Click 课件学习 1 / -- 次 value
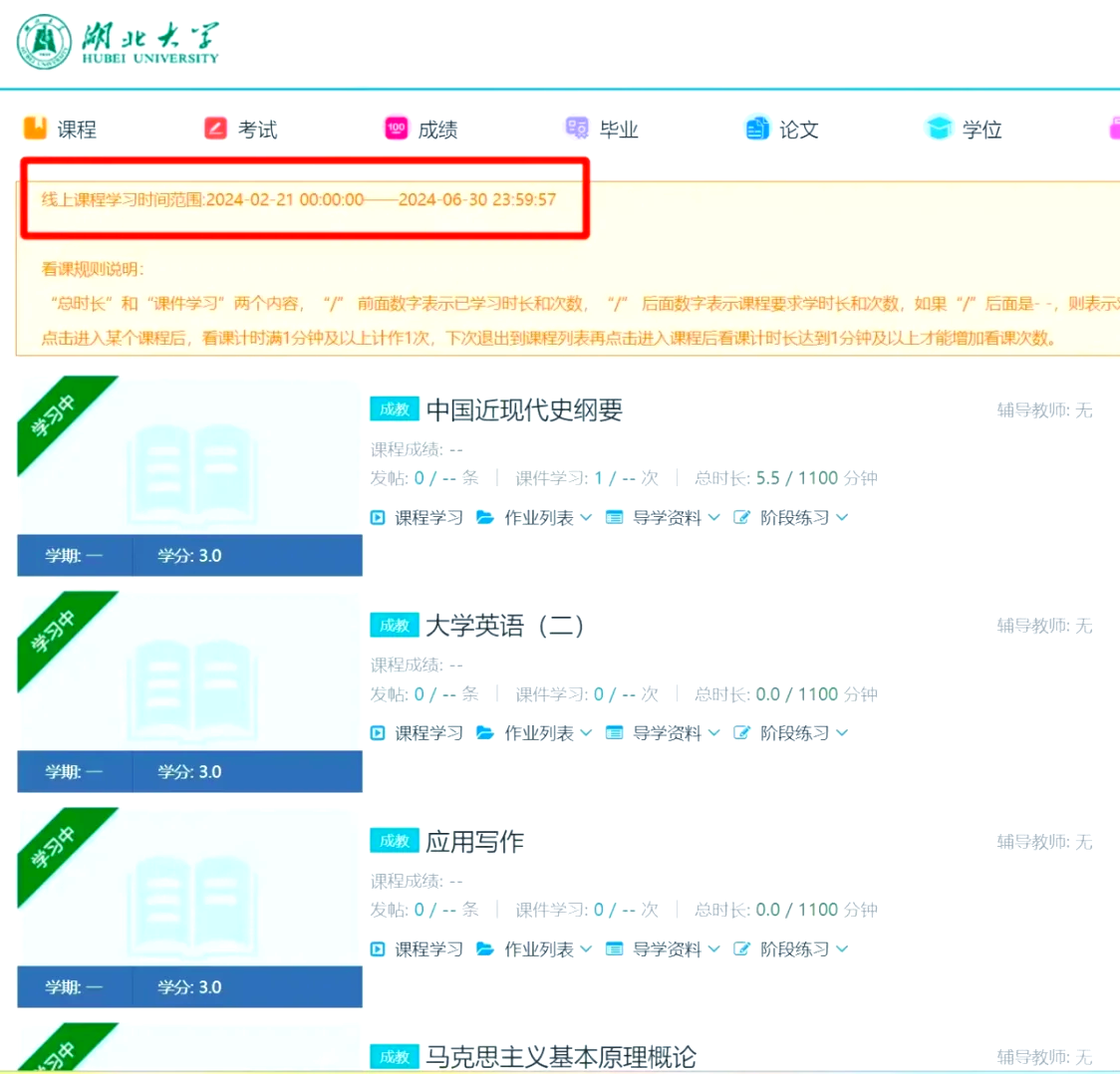This screenshot has height=1074, width=1120. 587,478
